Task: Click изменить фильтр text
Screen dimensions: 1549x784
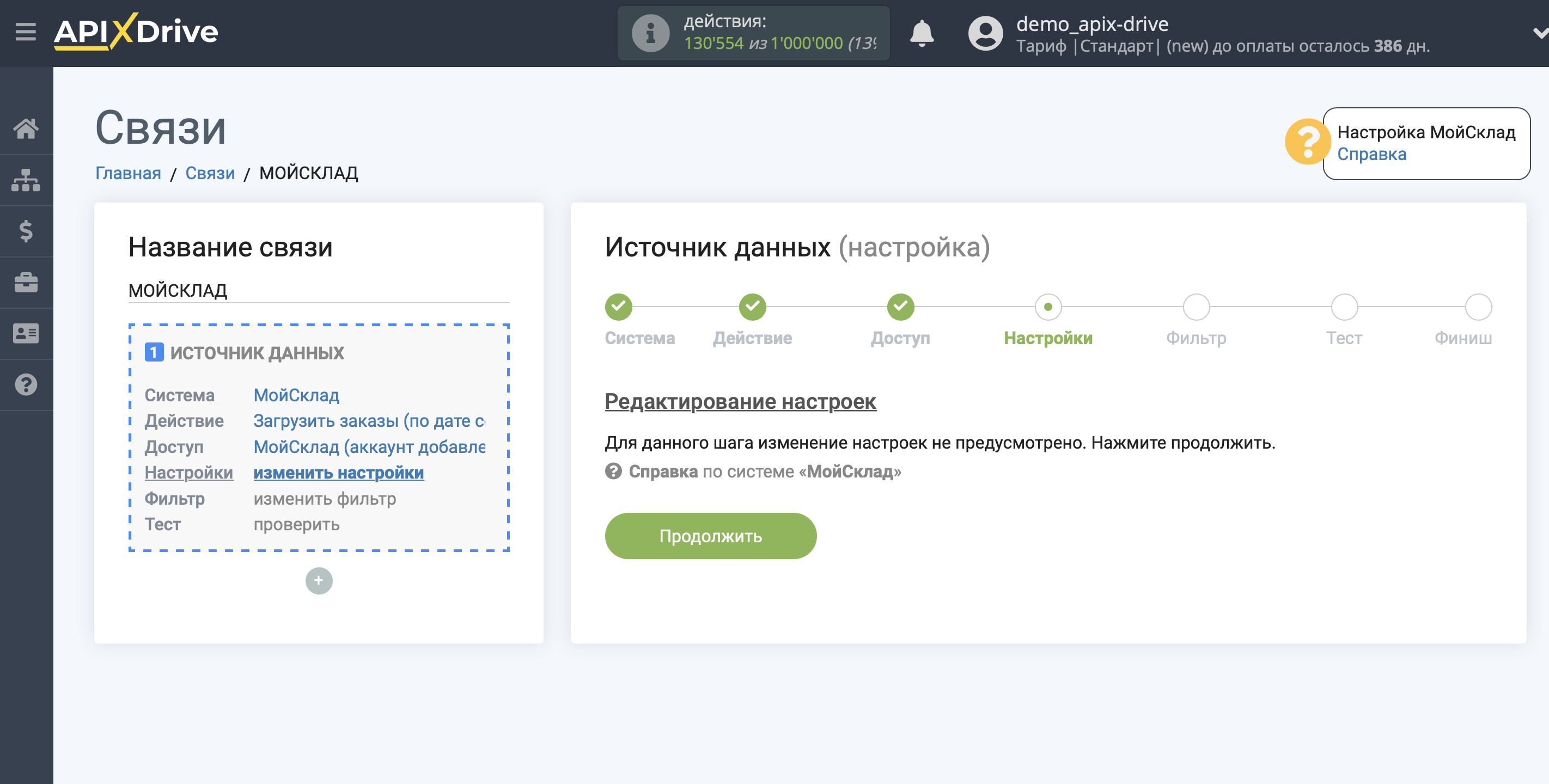Action: (x=325, y=498)
